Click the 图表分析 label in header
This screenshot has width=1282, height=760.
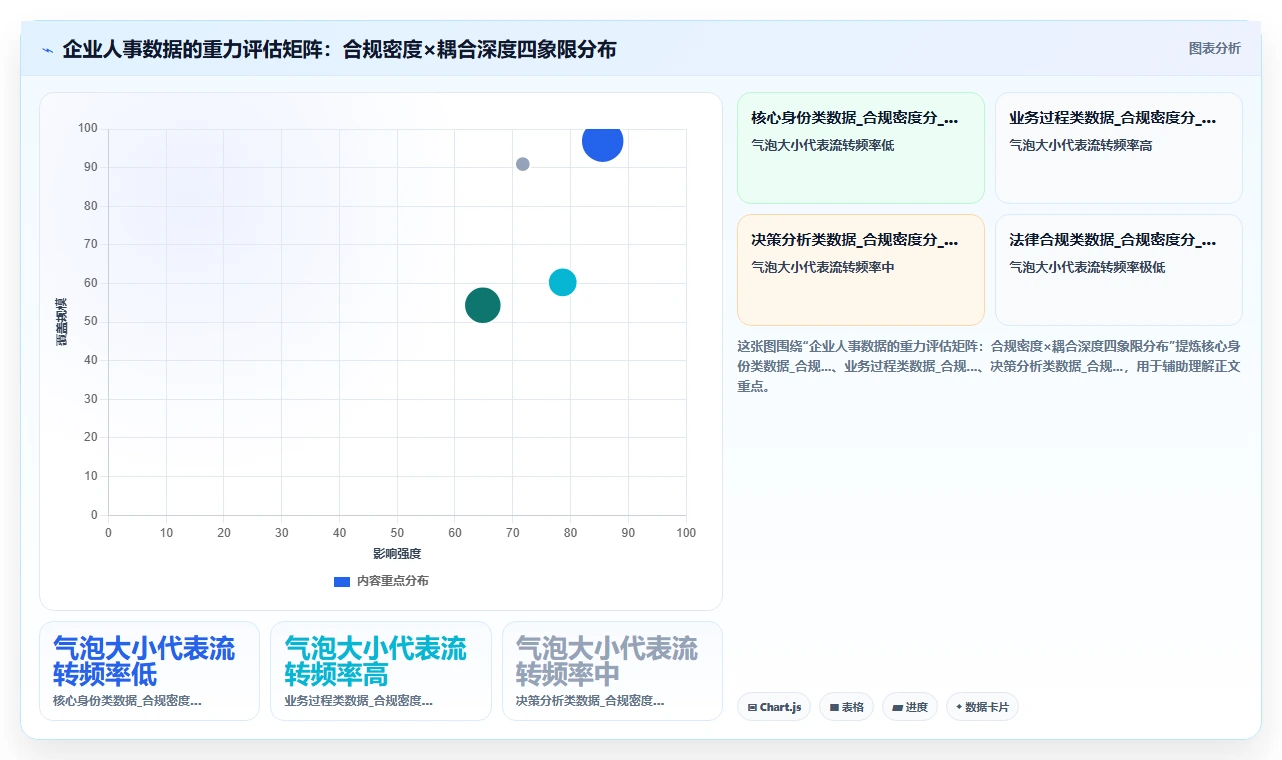(1214, 48)
